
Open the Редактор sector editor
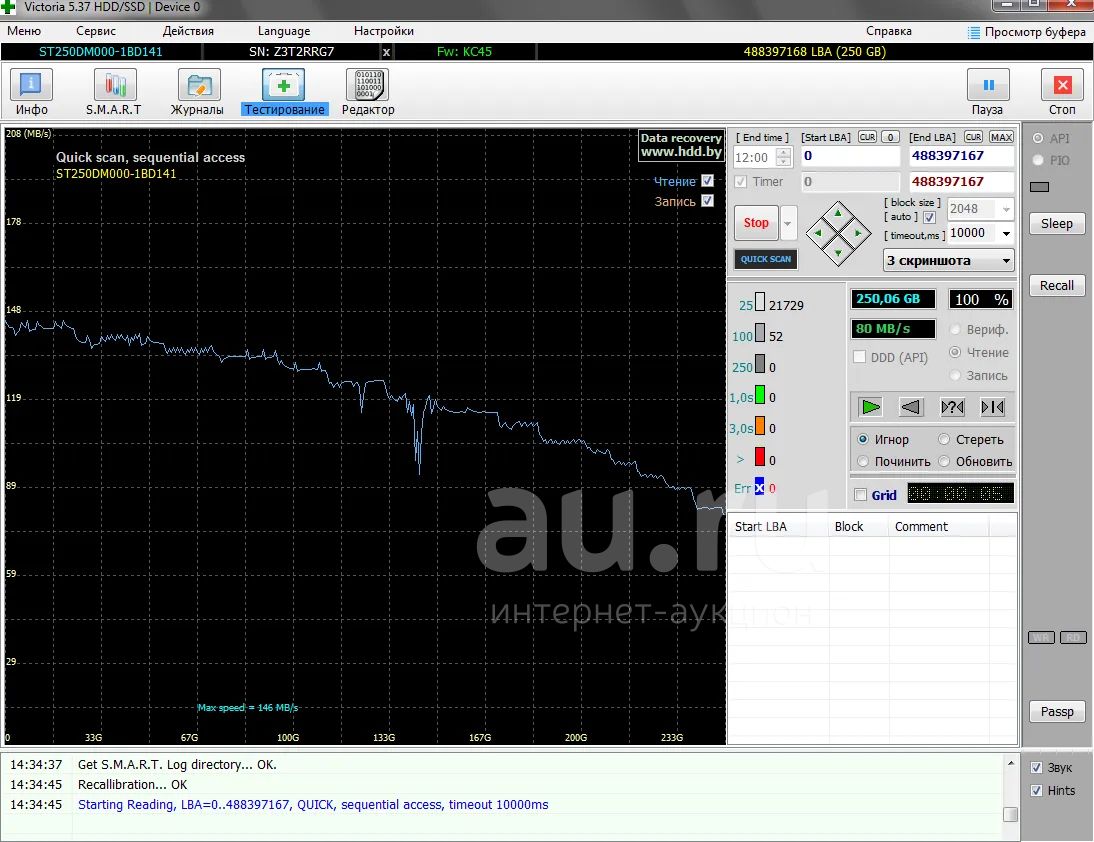368,92
